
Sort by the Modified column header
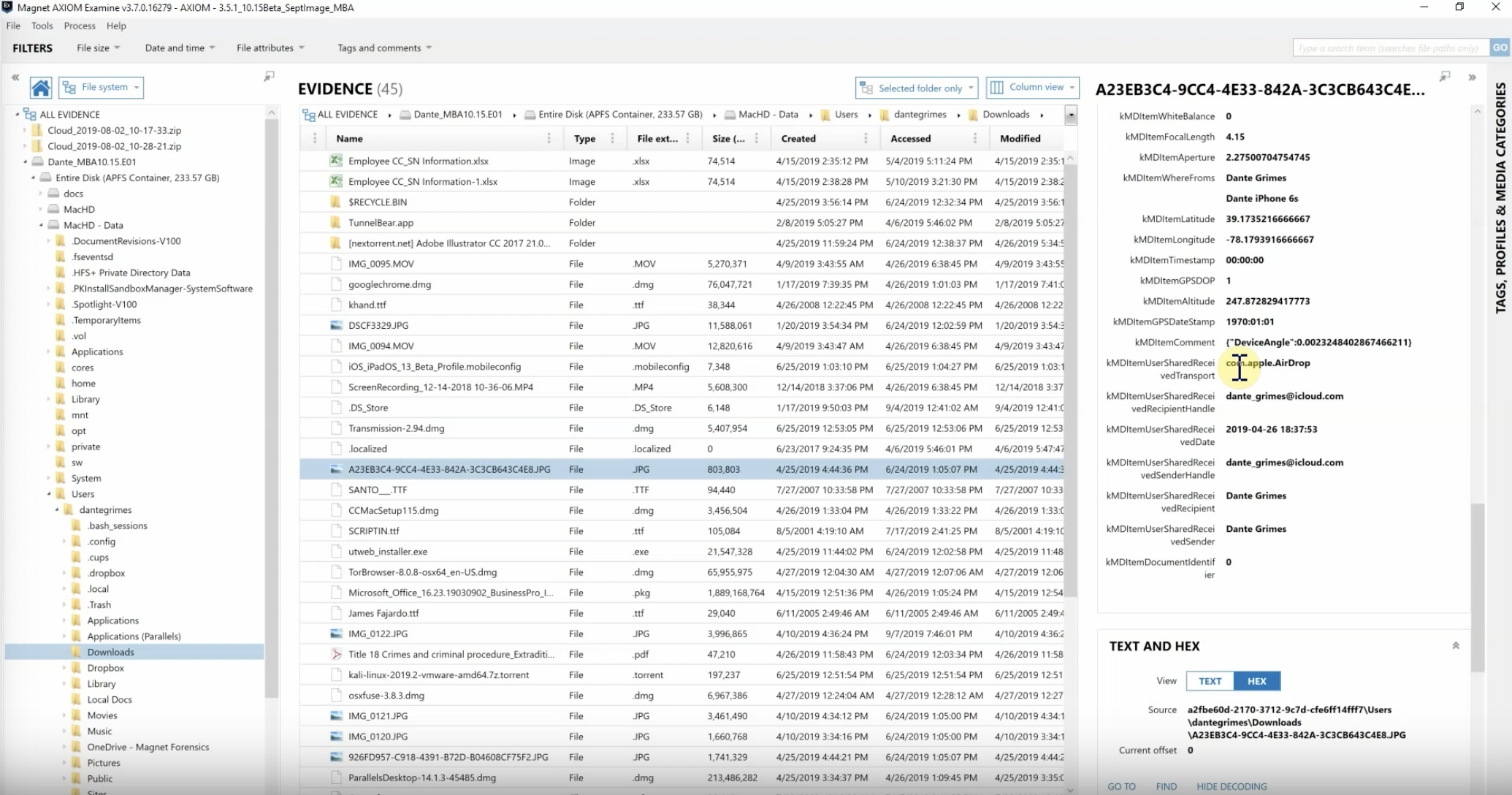1020,138
